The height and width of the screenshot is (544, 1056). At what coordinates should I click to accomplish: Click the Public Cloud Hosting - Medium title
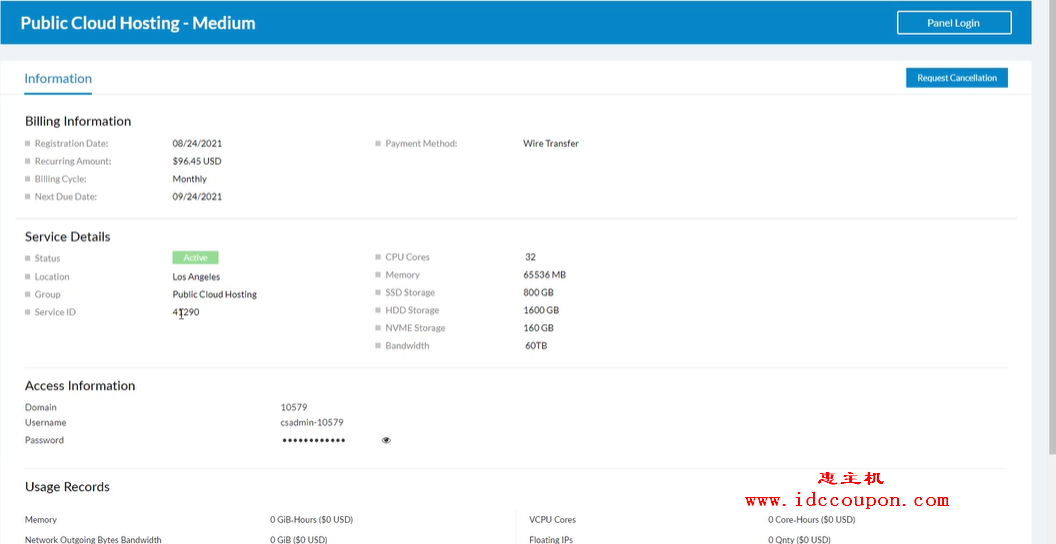tap(138, 23)
